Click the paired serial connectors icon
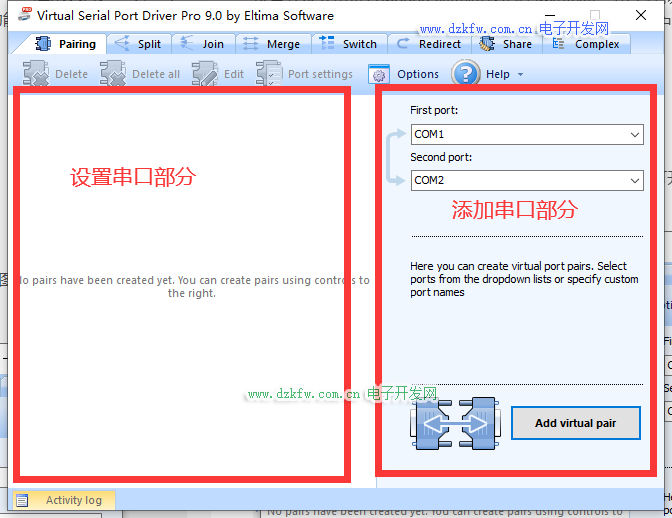This screenshot has width=672, height=518. 453,423
